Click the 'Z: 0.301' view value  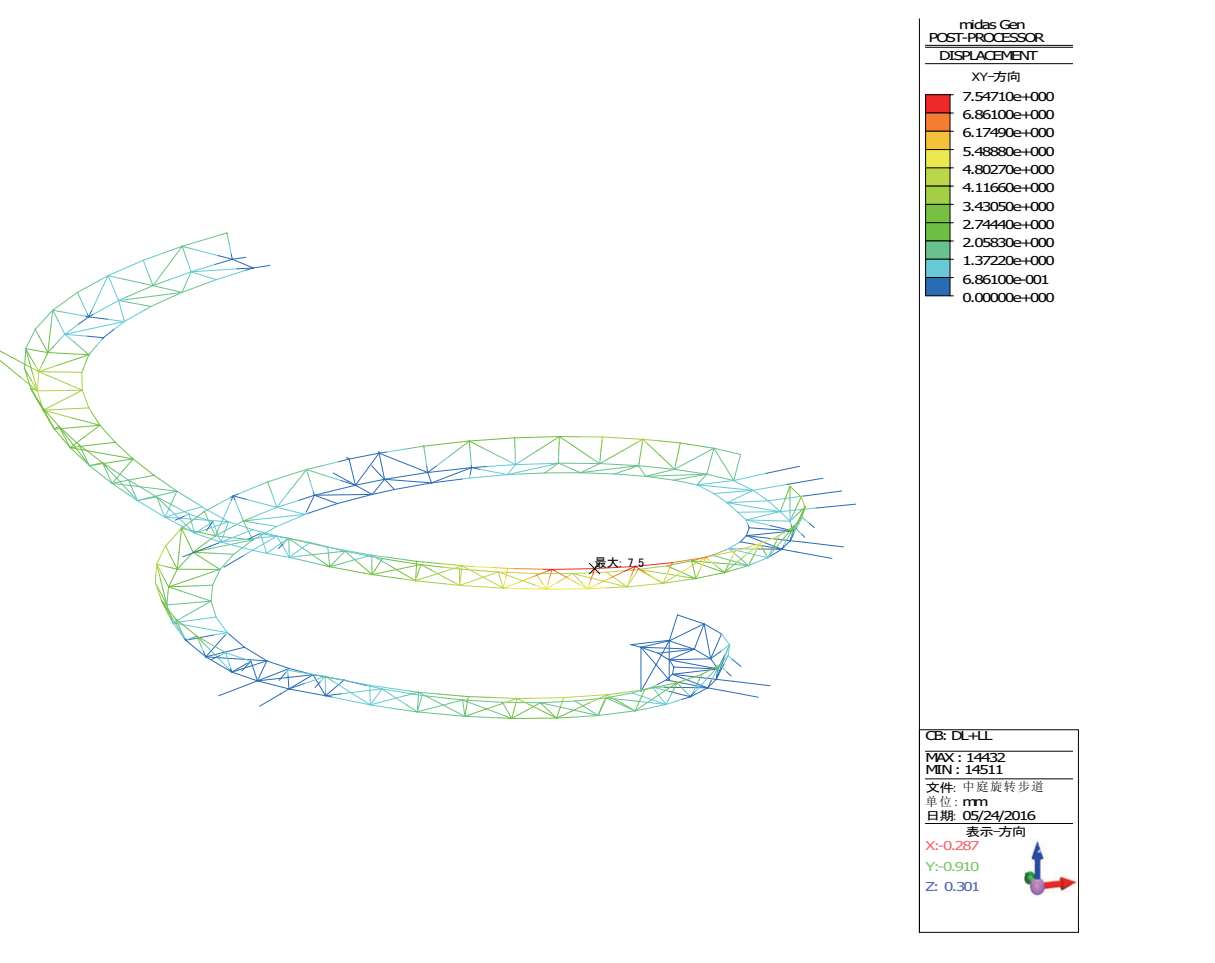click(x=952, y=887)
